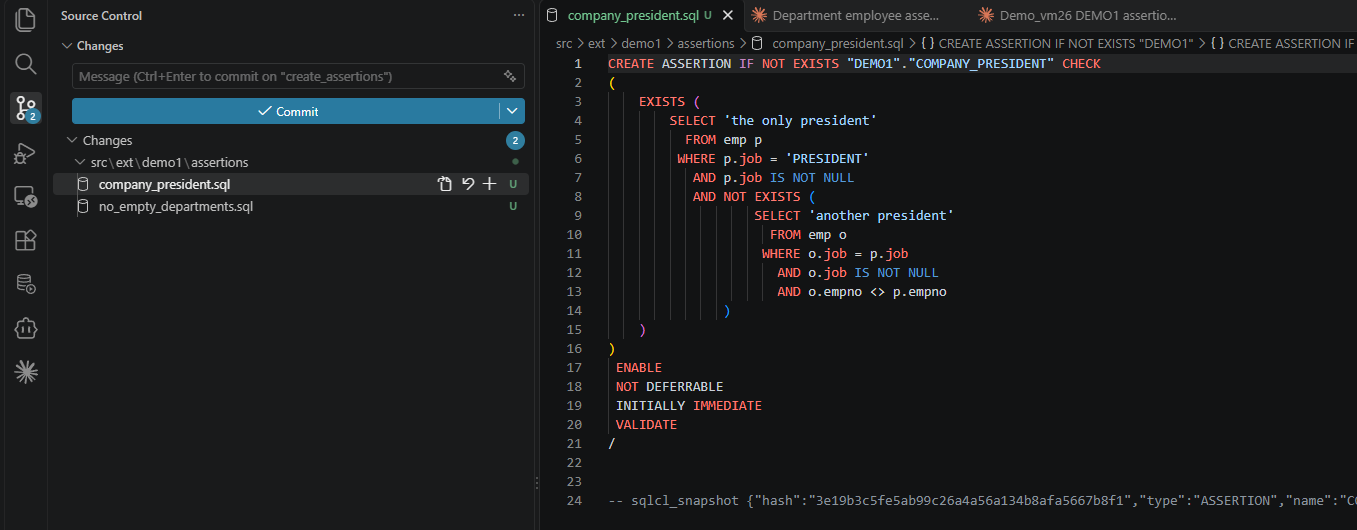
Task: Generate commit message with sparkle icon
Action: tap(510, 76)
